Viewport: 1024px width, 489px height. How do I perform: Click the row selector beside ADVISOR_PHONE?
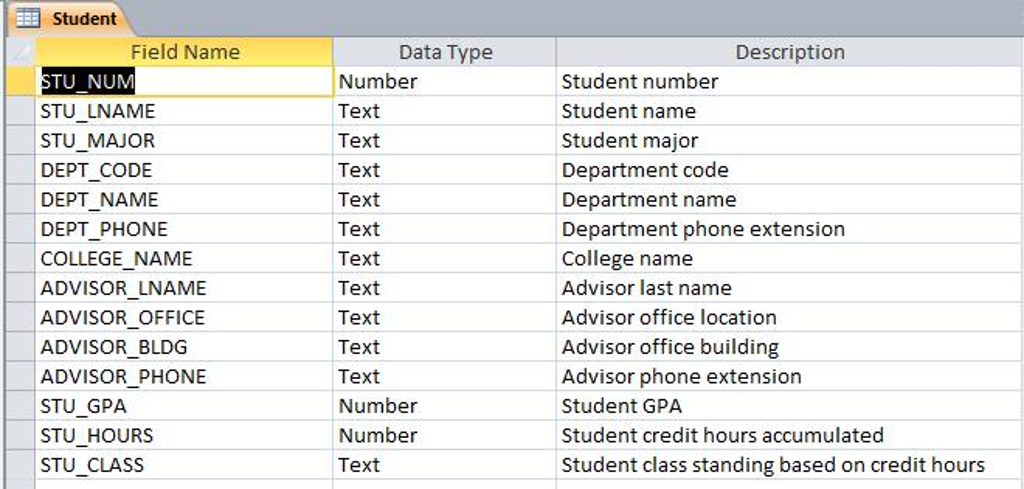[20, 377]
